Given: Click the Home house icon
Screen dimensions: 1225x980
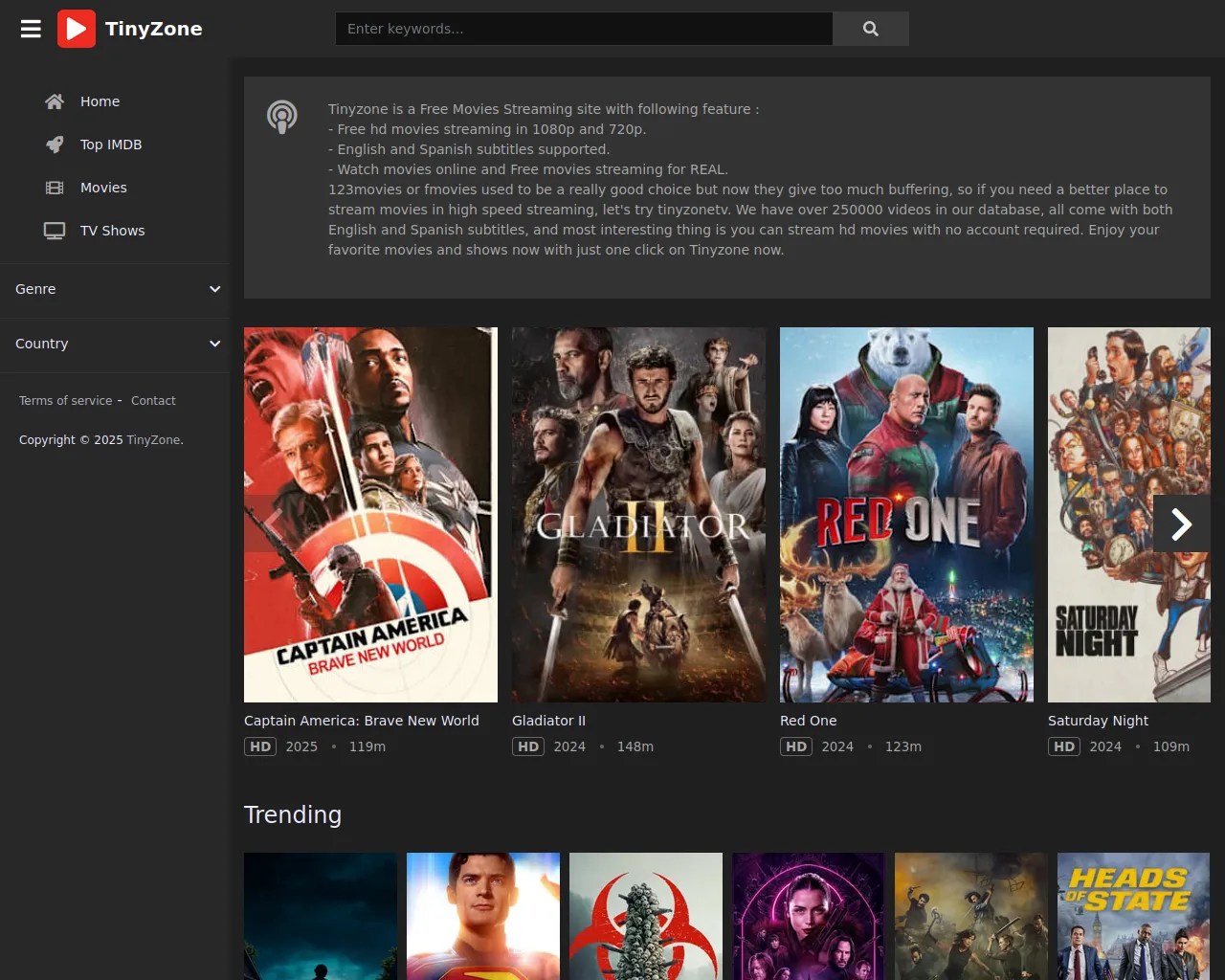Looking at the screenshot, I should pos(55,101).
